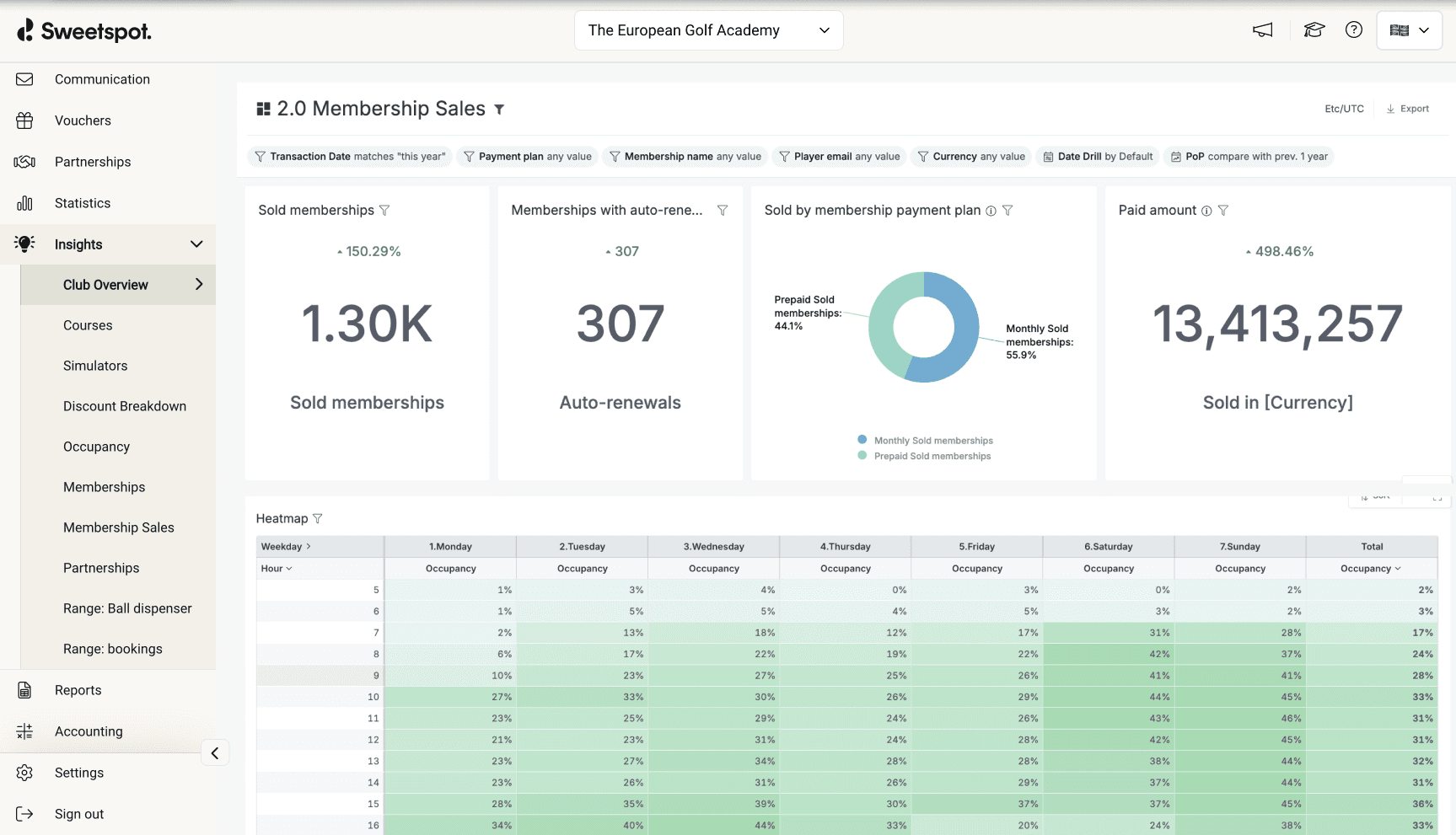The image size is (1456, 835).
Task: Open Settings in the sidebar
Action: pos(79,773)
